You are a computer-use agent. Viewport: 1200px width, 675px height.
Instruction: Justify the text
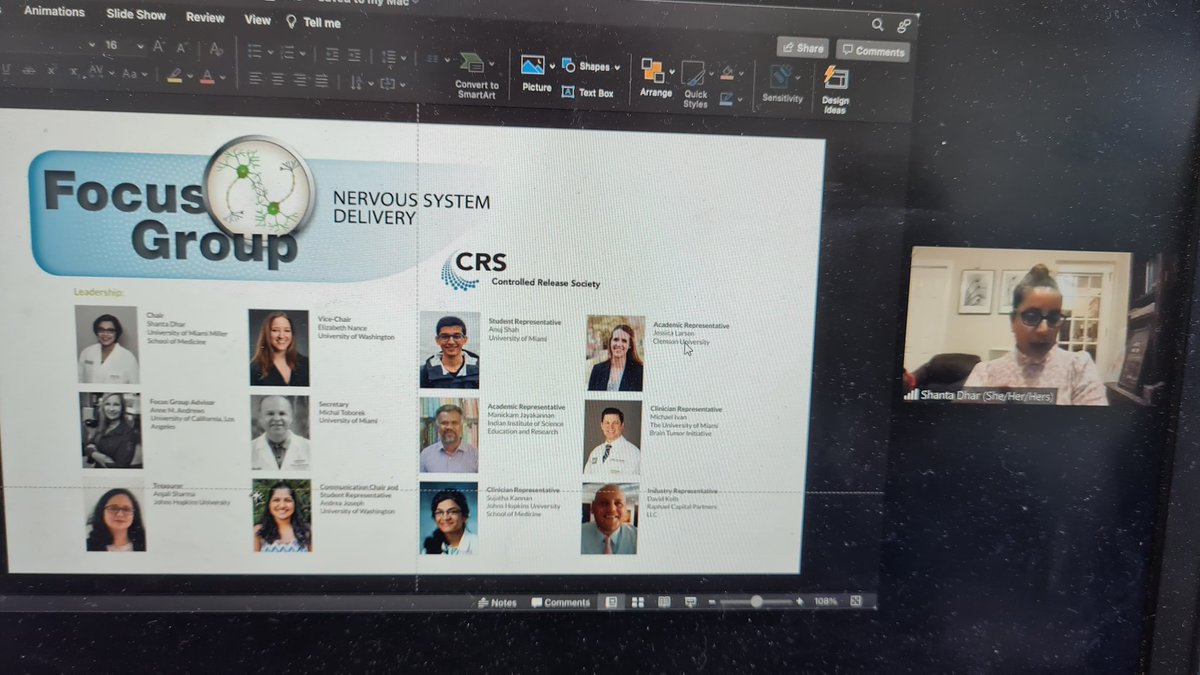[321, 80]
